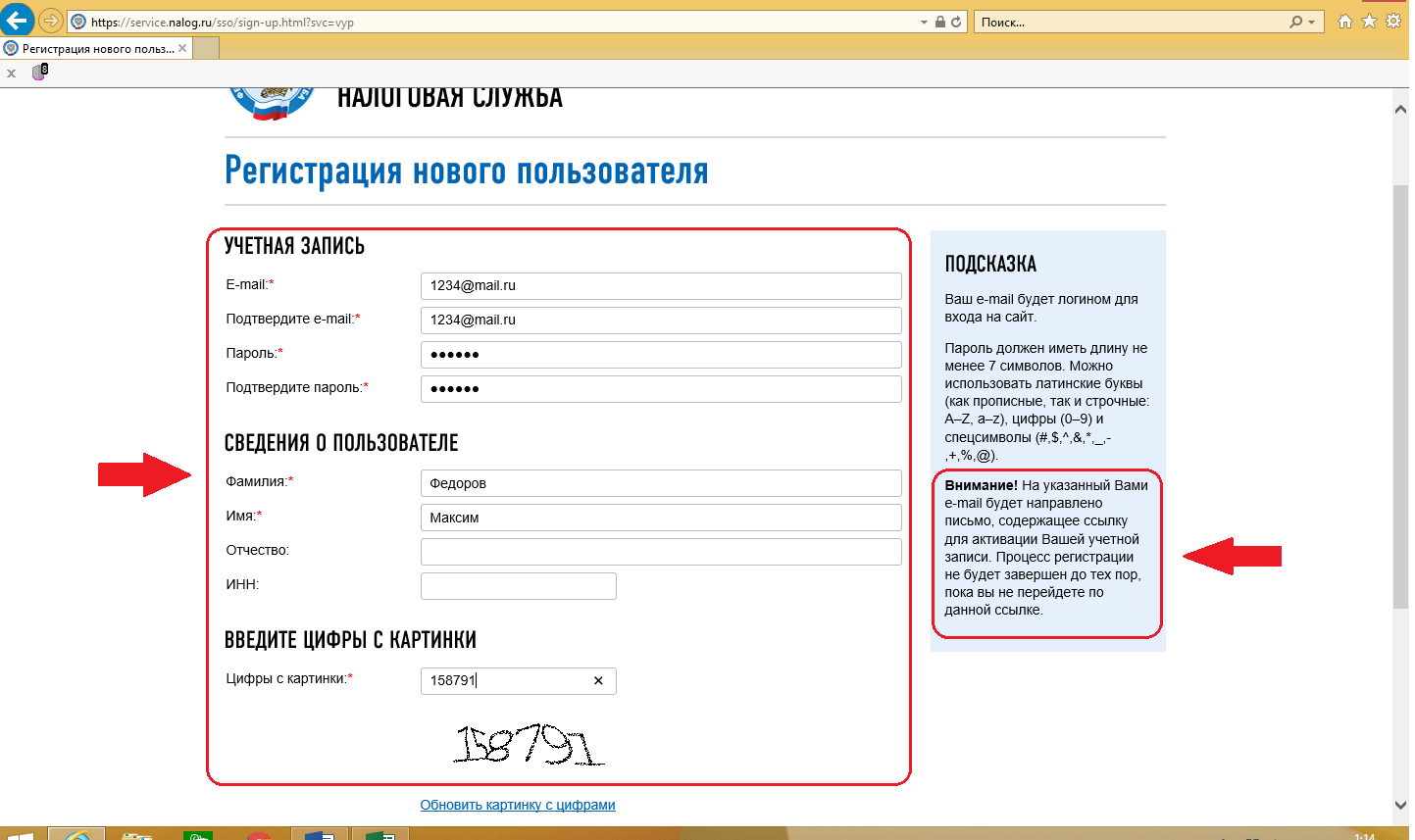Screen dimensions: 1415x840
Task: Click the captcha image showing 158791
Action: pyautogui.click(x=528, y=745)
